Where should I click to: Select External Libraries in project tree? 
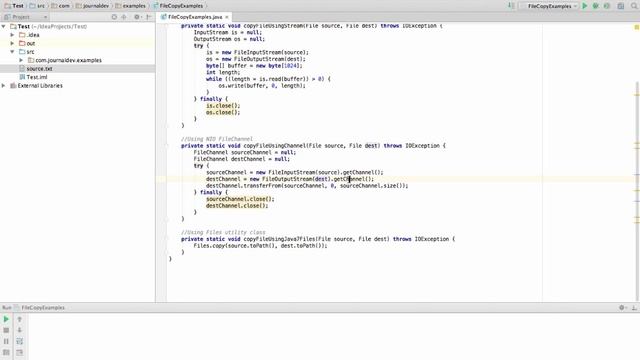(36, 86)
